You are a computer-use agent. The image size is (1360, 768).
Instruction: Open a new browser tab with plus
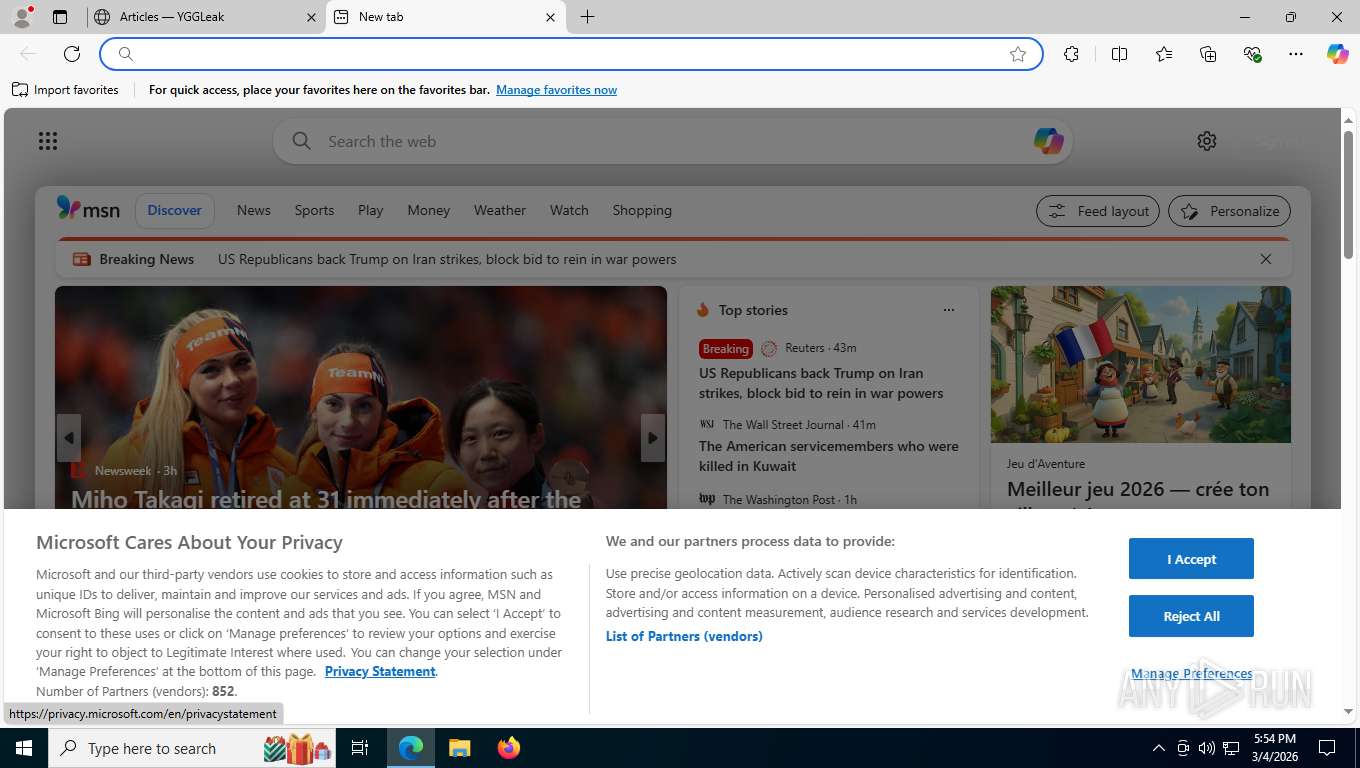tap(587, 17)
